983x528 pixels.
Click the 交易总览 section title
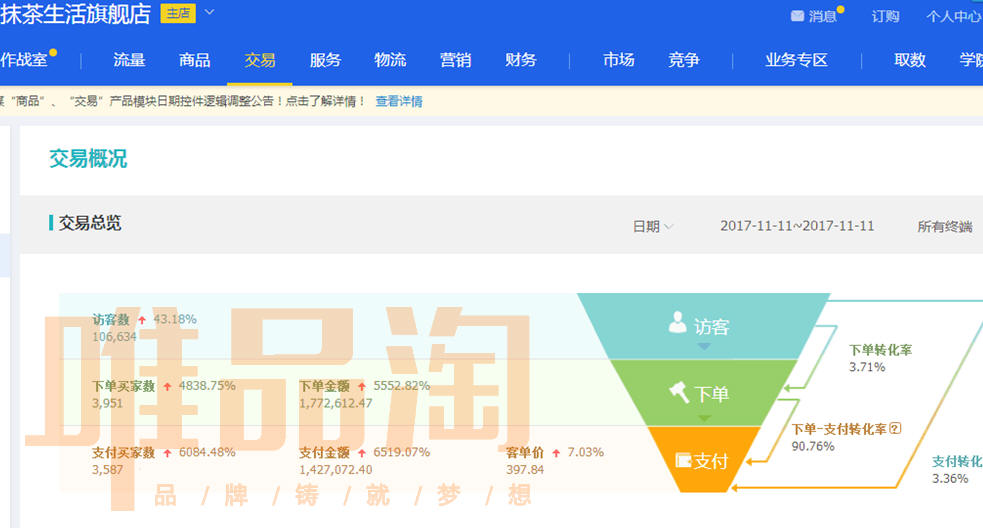(x=90, y=223)
